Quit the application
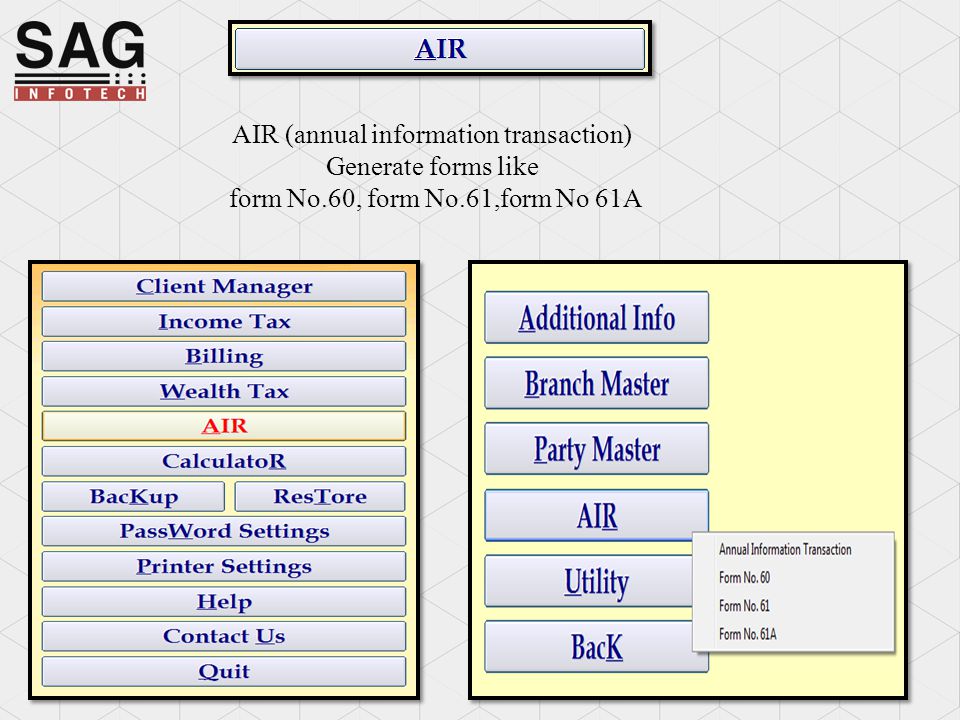960x720 pixels. point(223,672)
